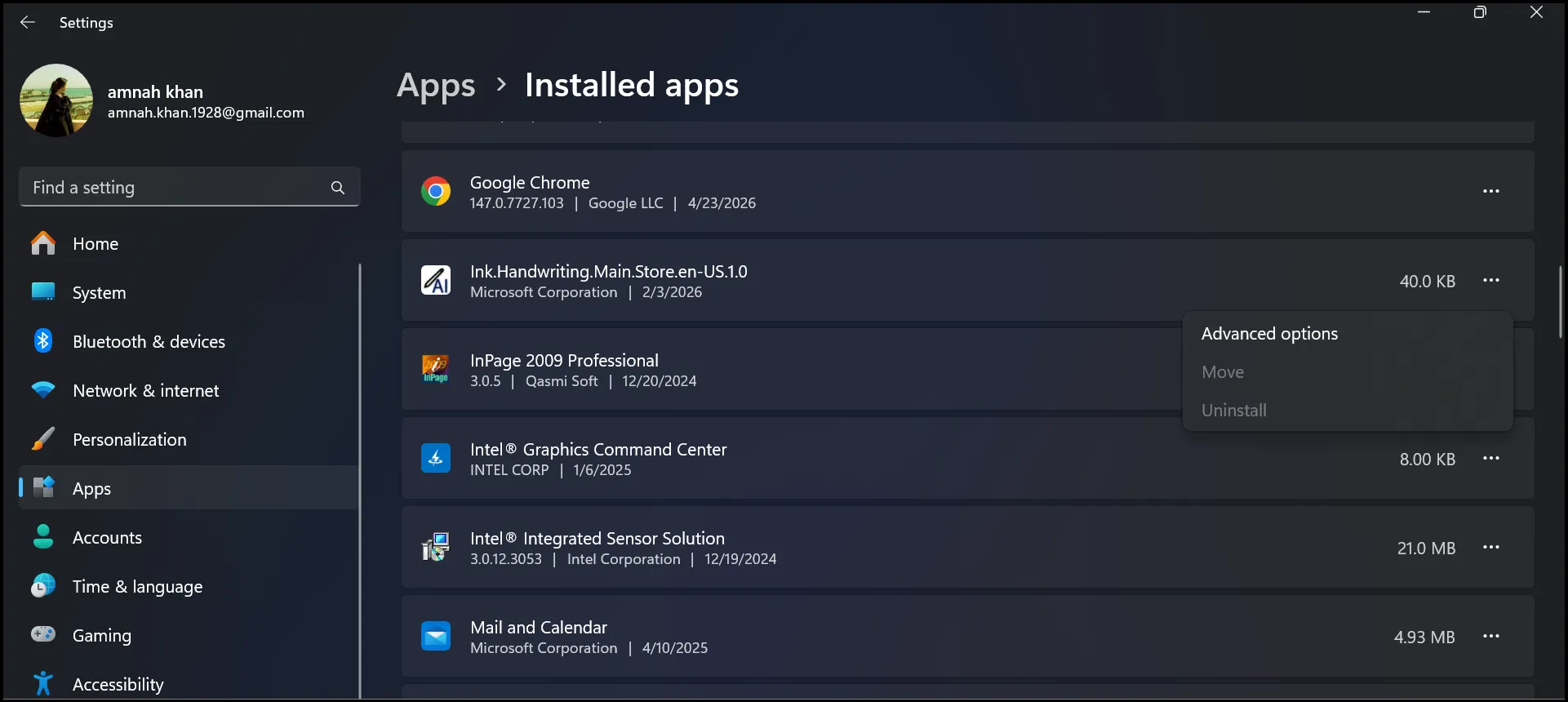The width and height of the screenshot is (1568, 702).
Task: Close the Settings window
Action: (1536, 12)
